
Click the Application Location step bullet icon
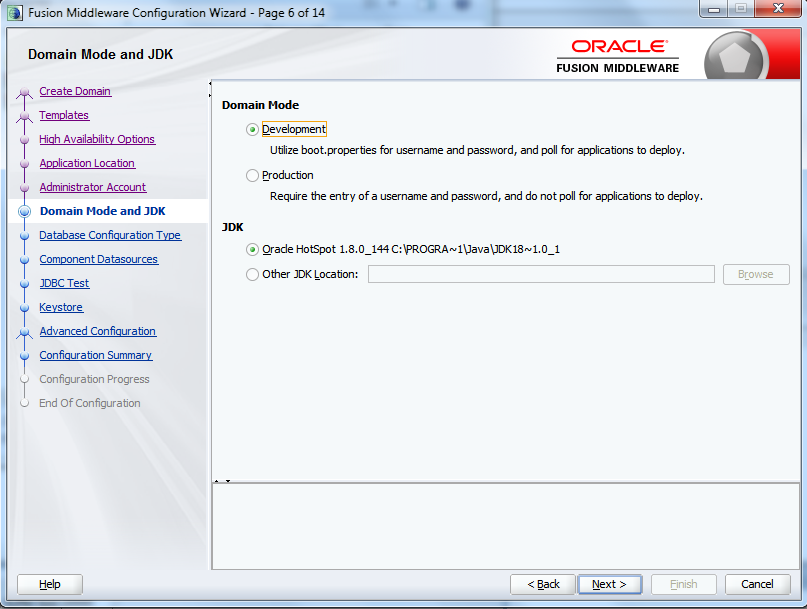click(24, 164)
